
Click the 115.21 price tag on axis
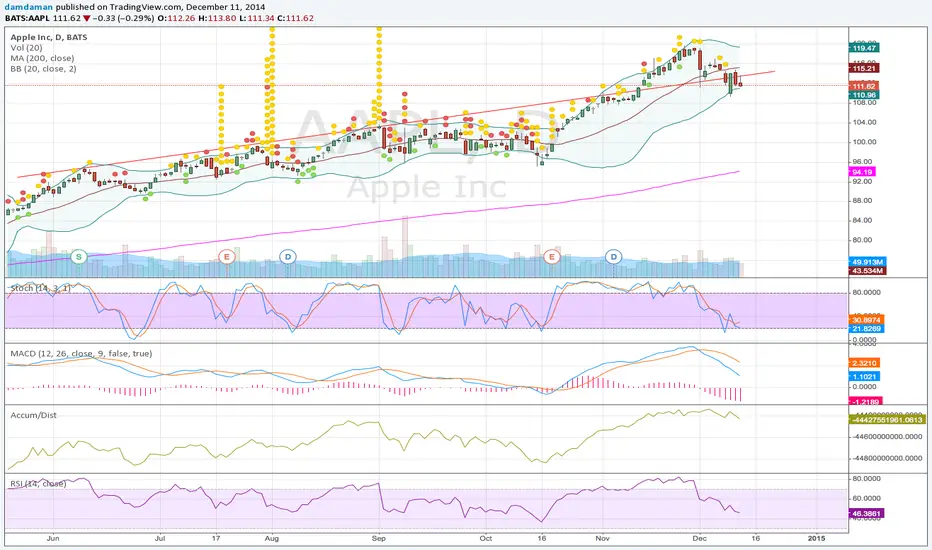[x=864, y=68]
